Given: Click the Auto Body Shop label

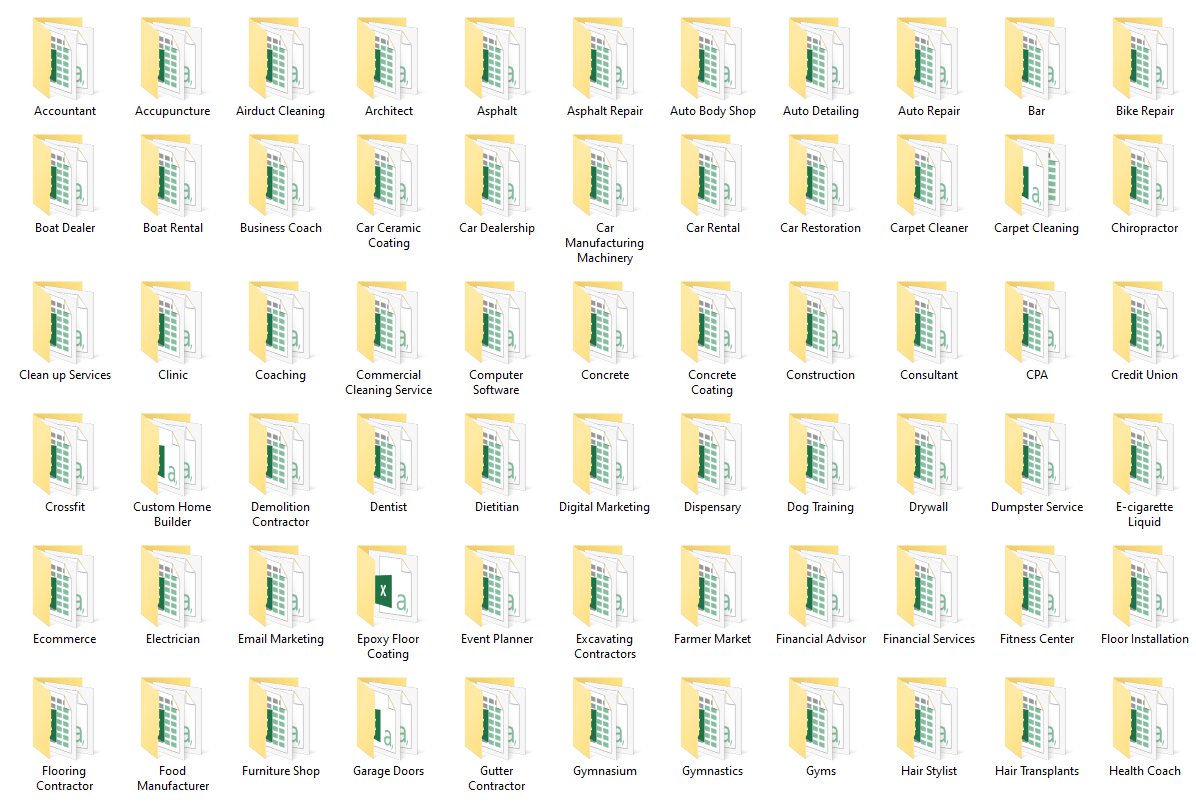Looking at the screenshot, I should (x=712, y=111).
